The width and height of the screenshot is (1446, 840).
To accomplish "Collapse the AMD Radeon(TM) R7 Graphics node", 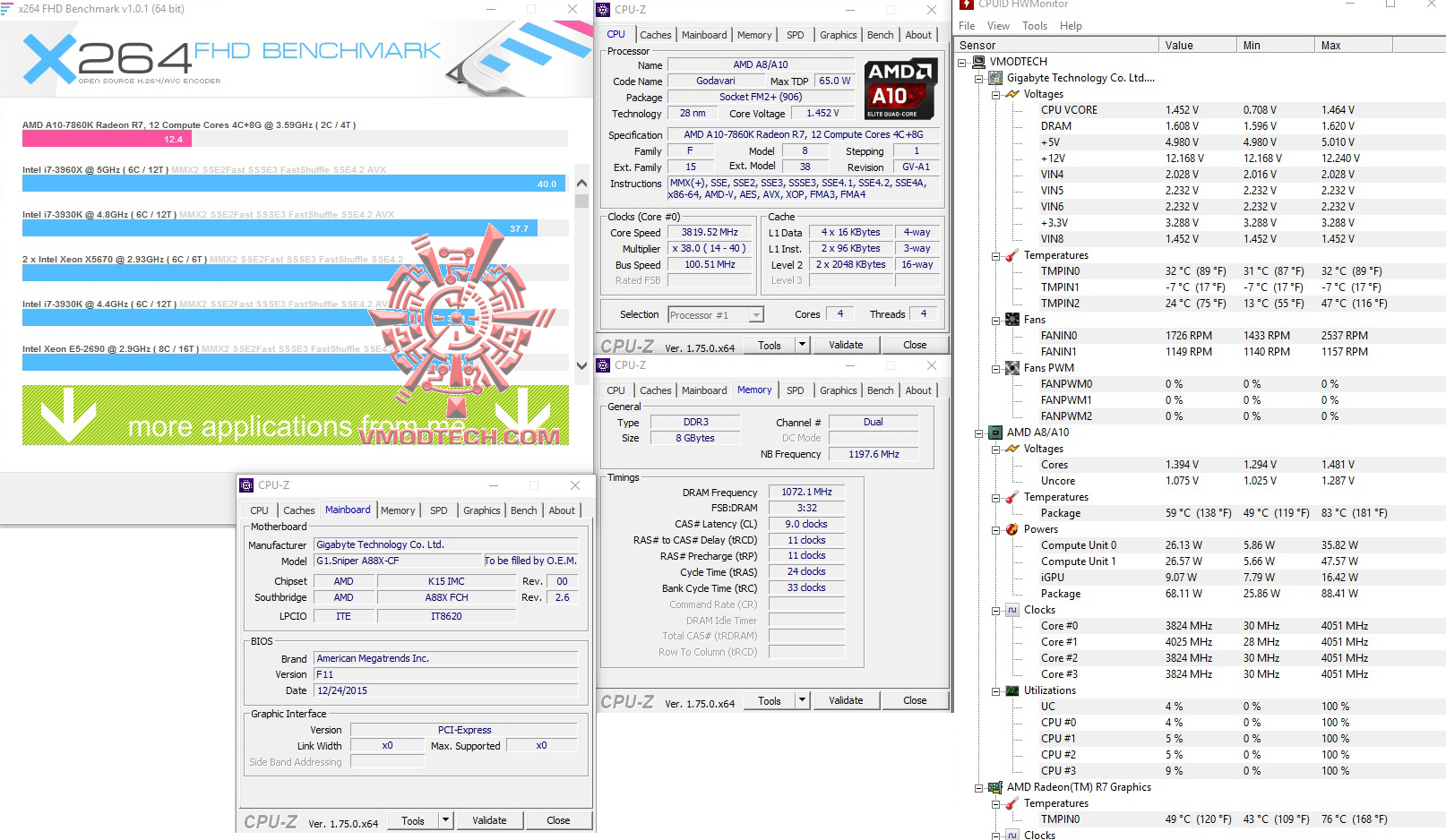I will (979, 787).
